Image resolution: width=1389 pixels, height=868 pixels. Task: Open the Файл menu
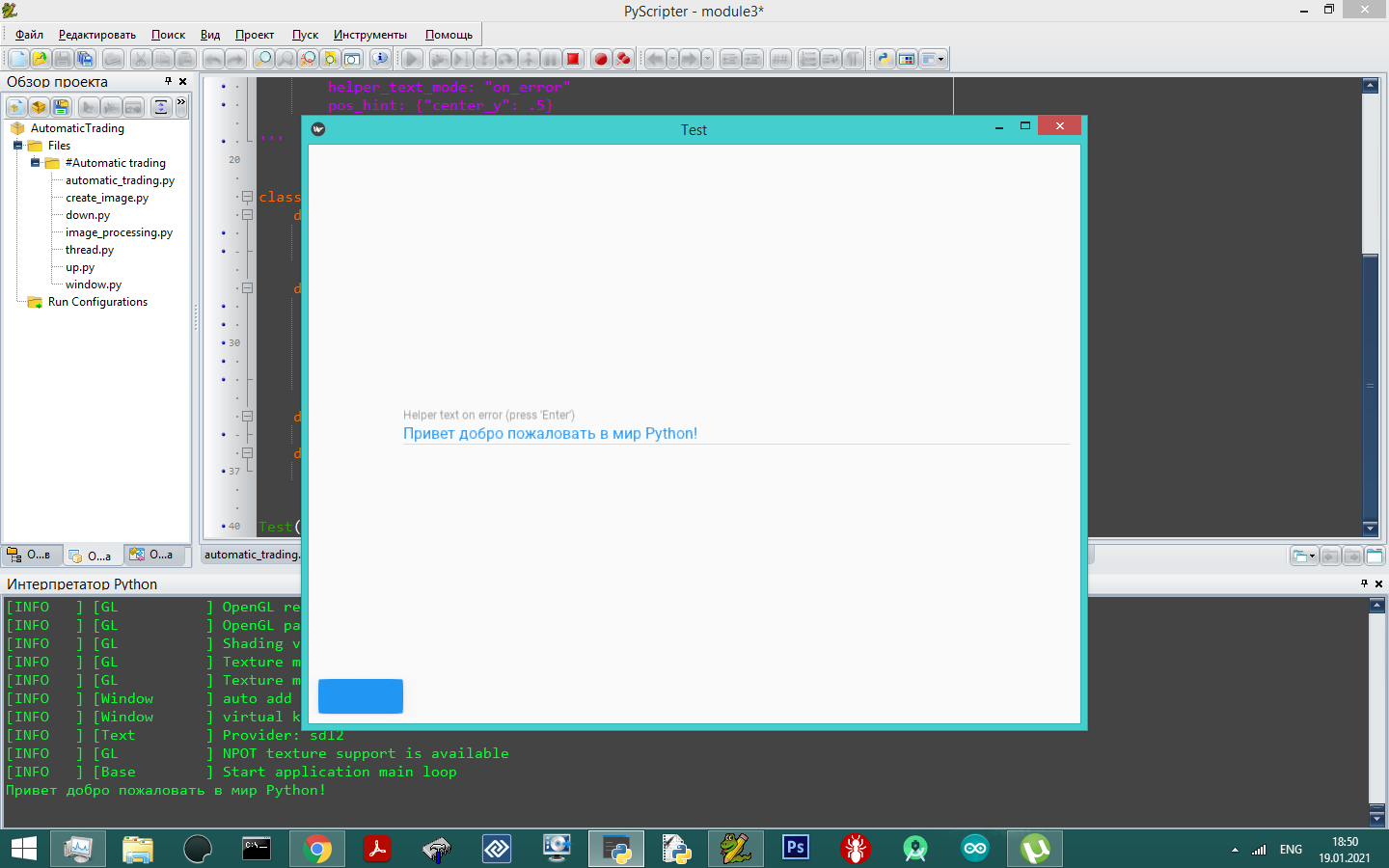[x=29, y=35]
